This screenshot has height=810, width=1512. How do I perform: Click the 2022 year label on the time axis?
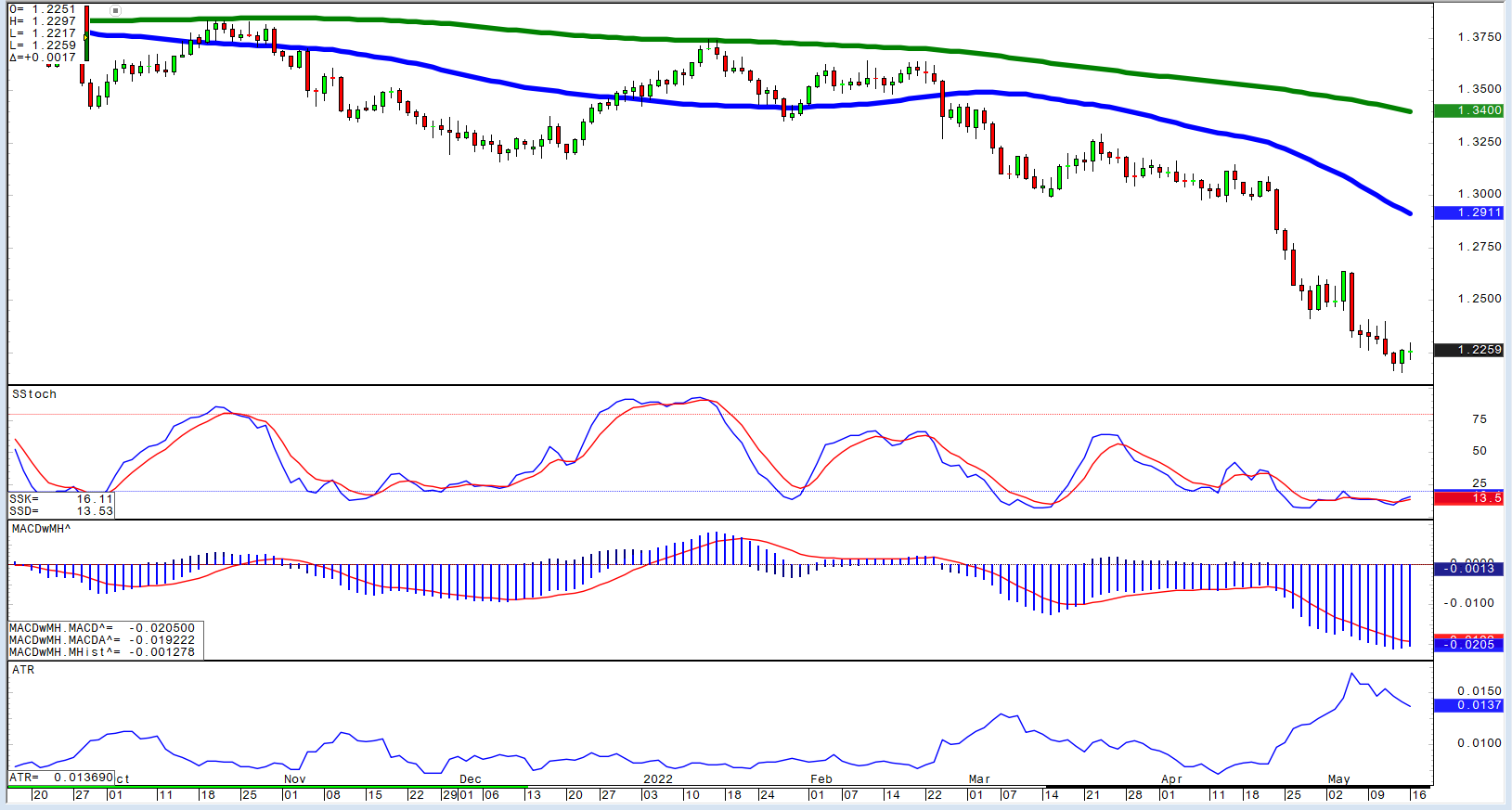(x=658, y=779)
